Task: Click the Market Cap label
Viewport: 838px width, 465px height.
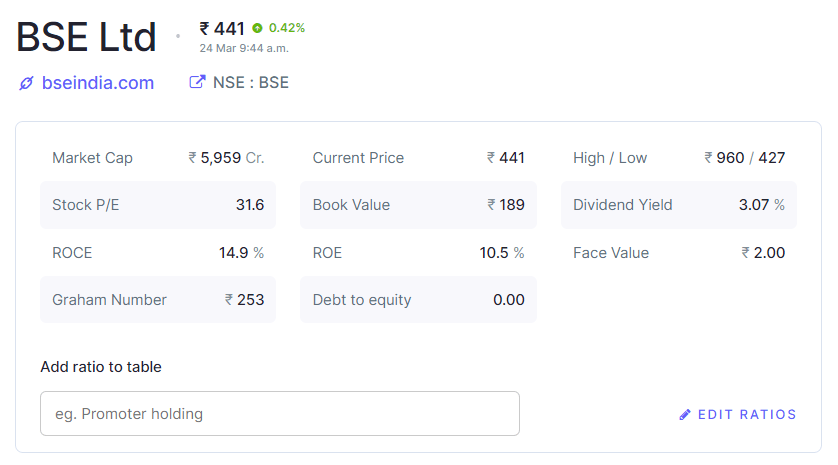Action: coord(92,158)
